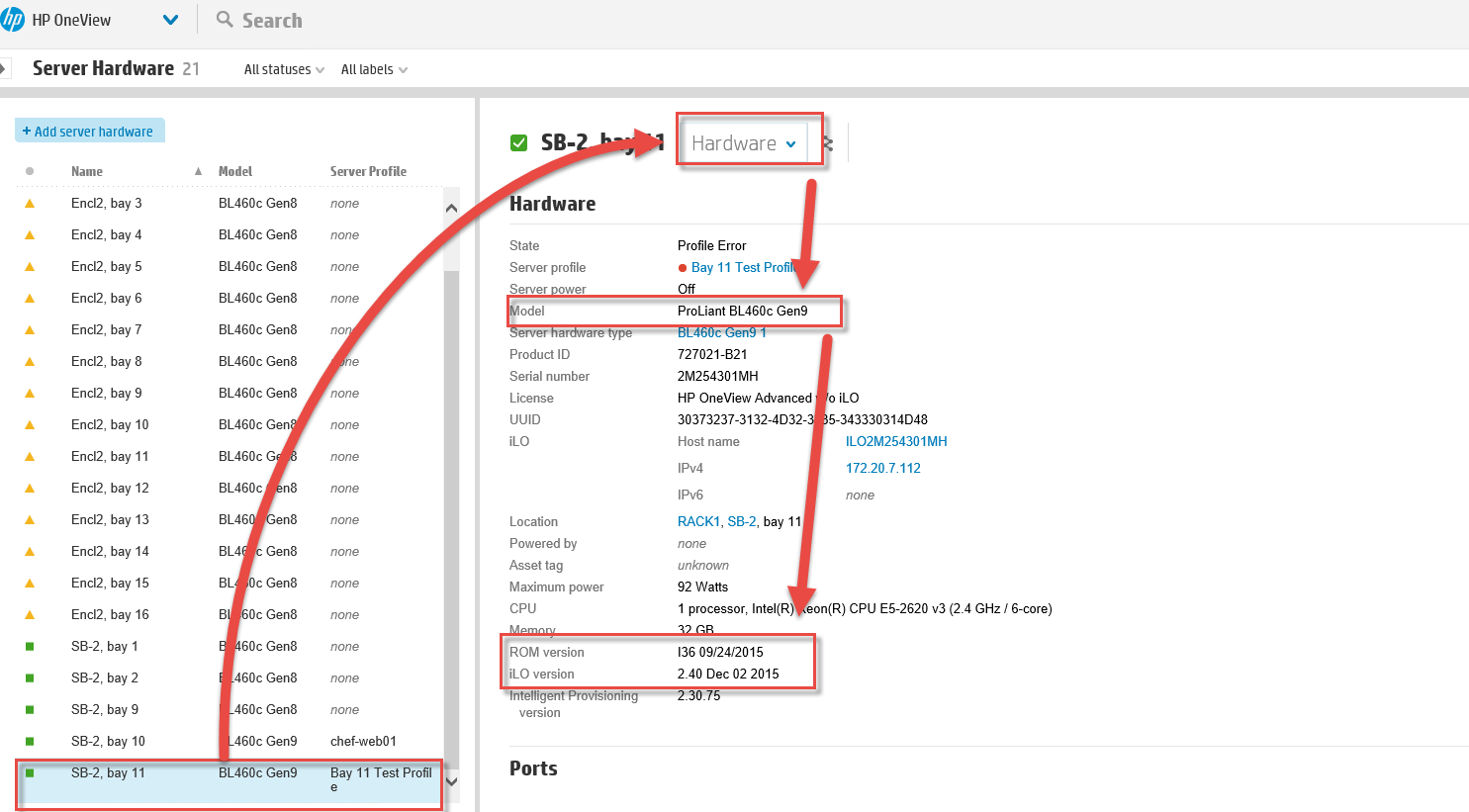Select Encl2, bay 4 row
Image resolution: width=1469 pixels, height=812 pixels.
click(x=230, y=234)
